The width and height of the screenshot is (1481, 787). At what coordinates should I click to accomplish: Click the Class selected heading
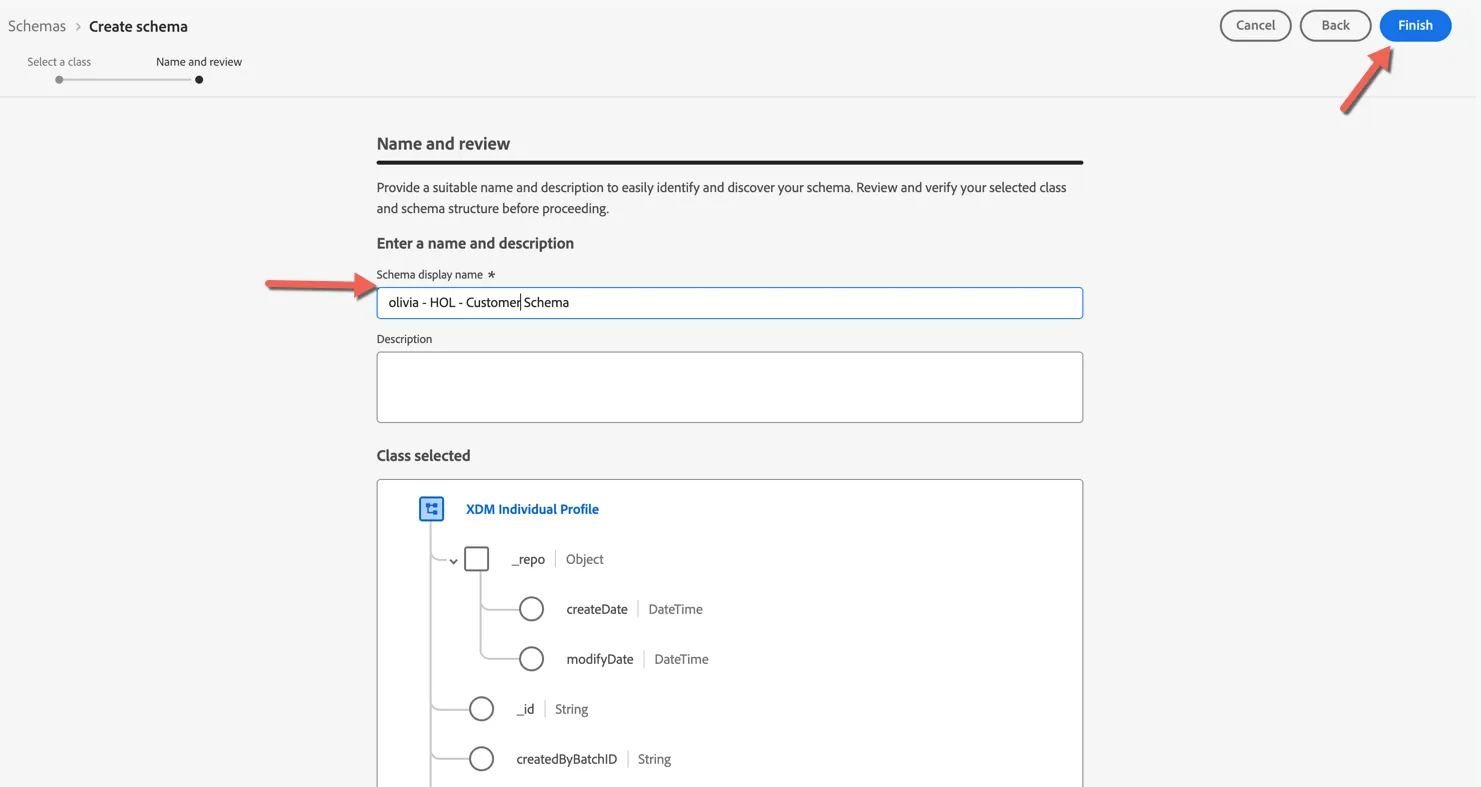pos(423,455)
